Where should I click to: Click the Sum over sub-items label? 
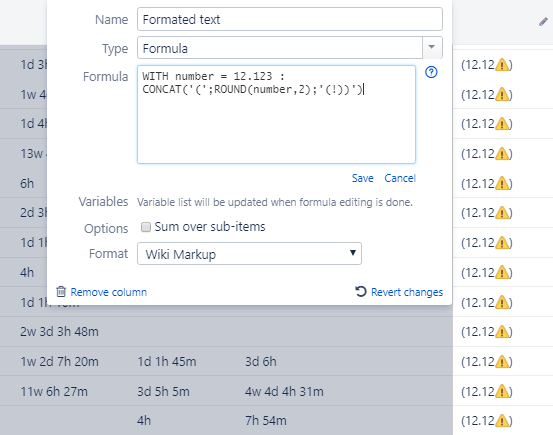pyautogui.click(x=210, y=227)
